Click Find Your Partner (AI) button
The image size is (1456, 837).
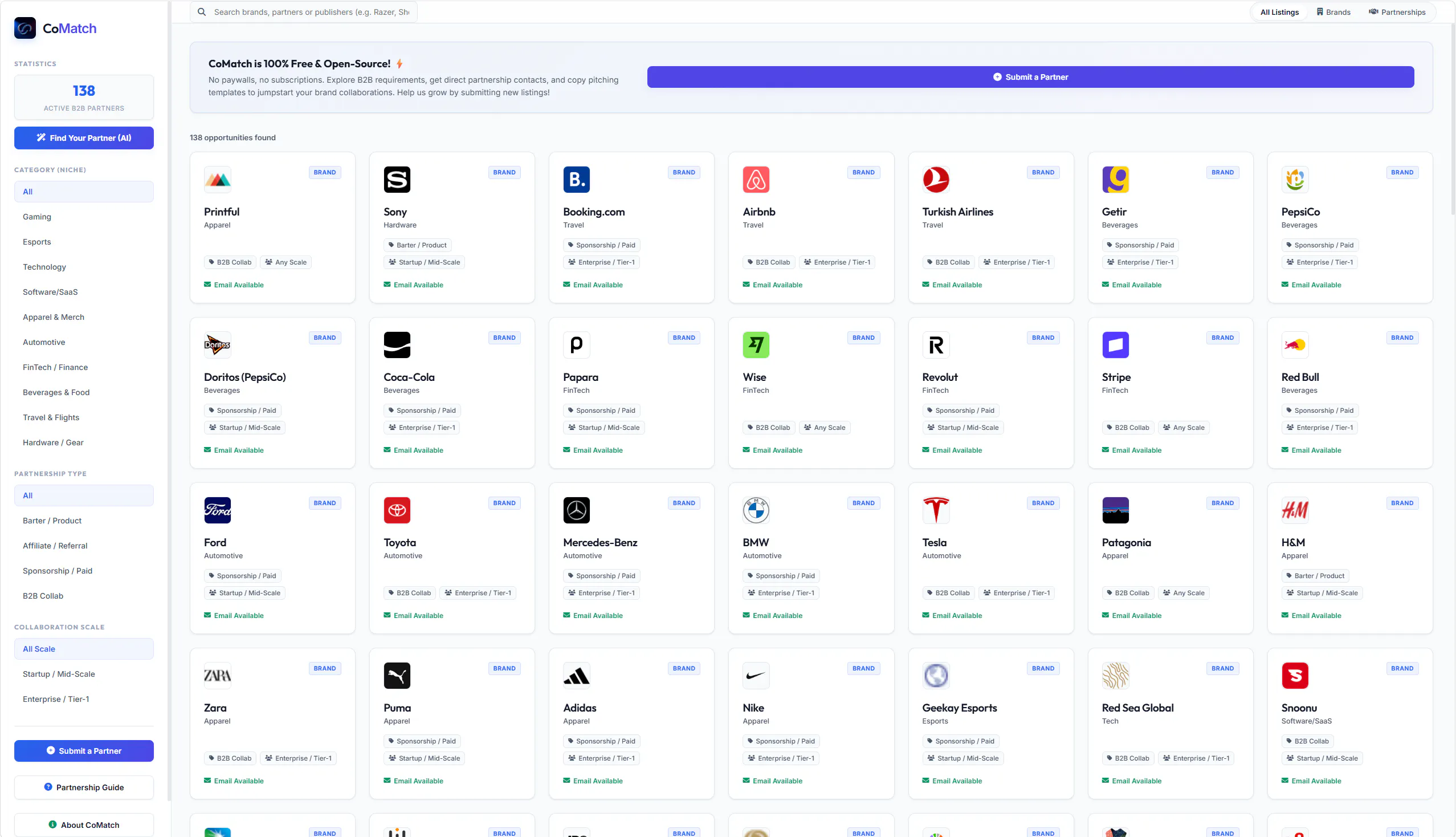84,138
